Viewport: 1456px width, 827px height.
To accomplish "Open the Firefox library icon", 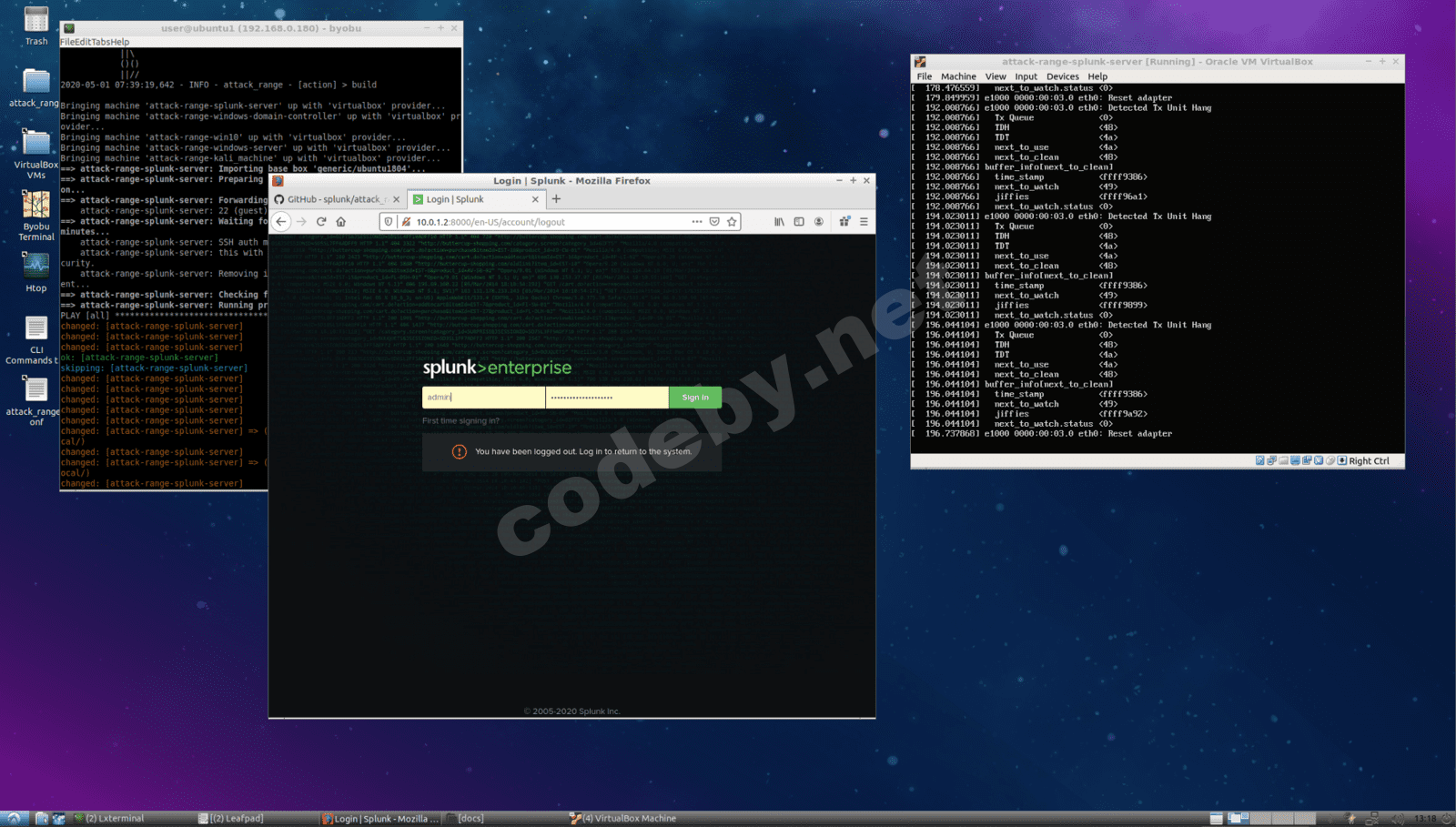I will coord(779,222).
